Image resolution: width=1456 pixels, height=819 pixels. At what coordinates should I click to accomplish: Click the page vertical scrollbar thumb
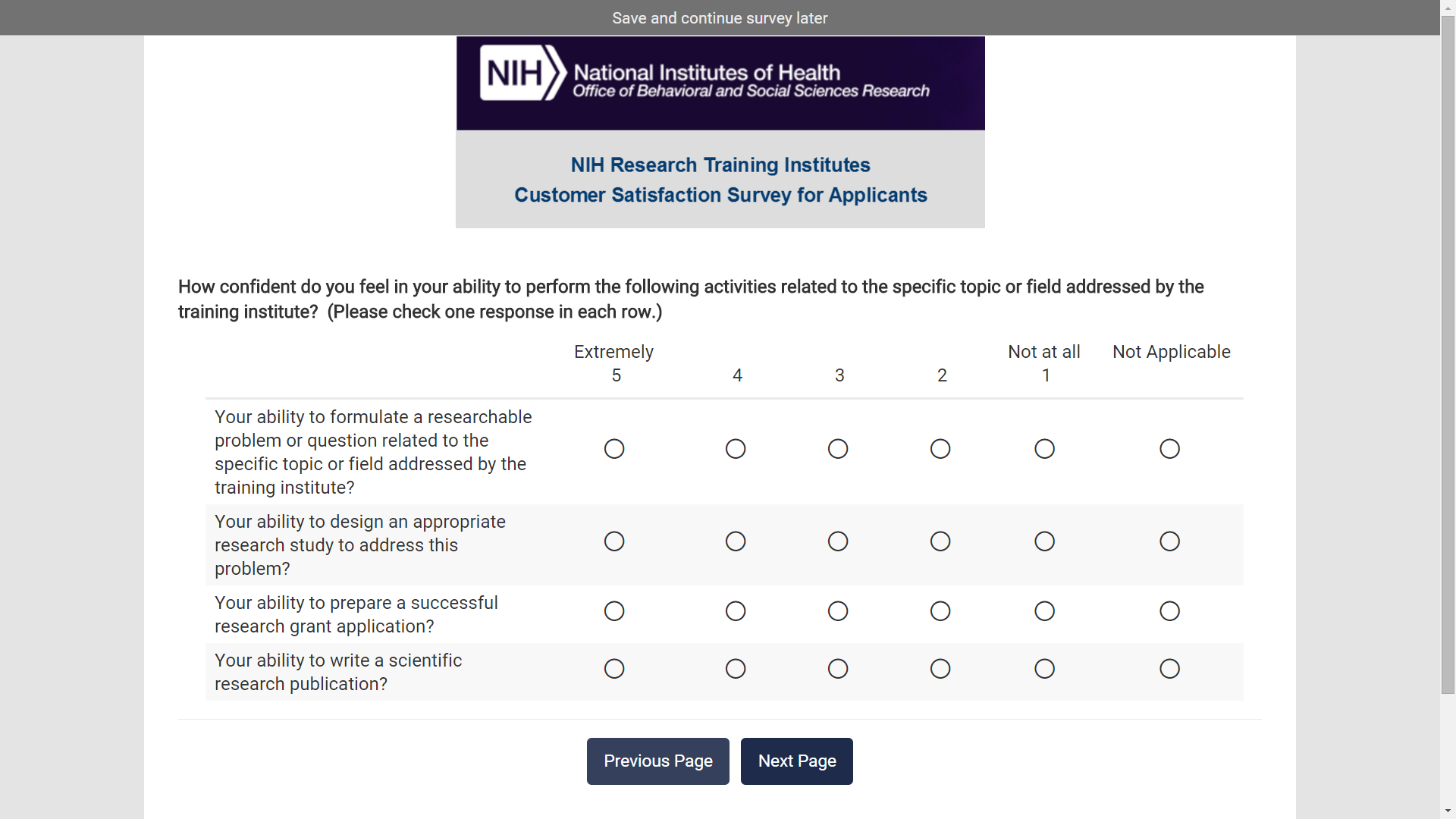click(x=1448, y=356)
